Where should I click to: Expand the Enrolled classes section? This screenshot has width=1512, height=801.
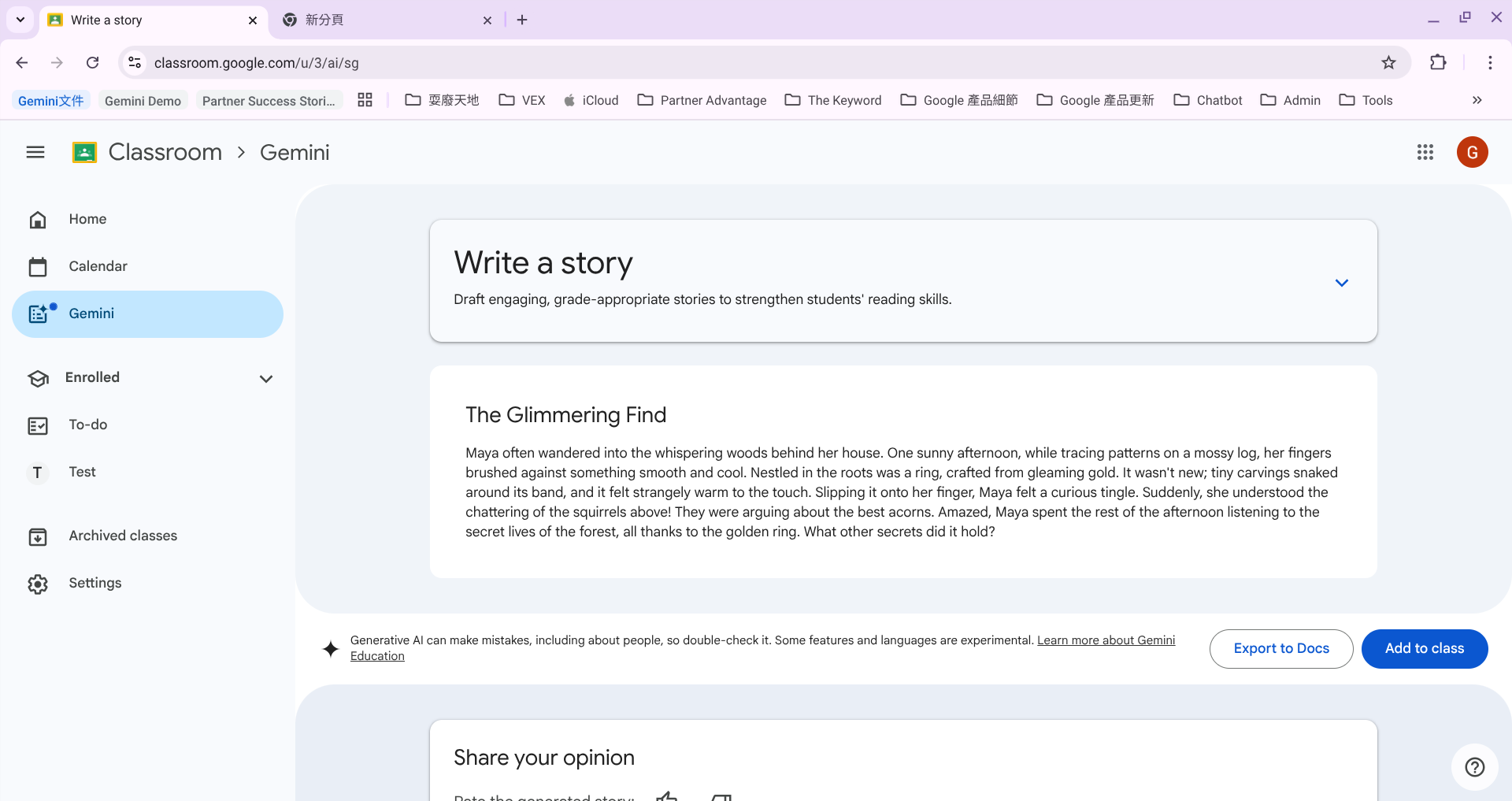click(x=266, y=379)
